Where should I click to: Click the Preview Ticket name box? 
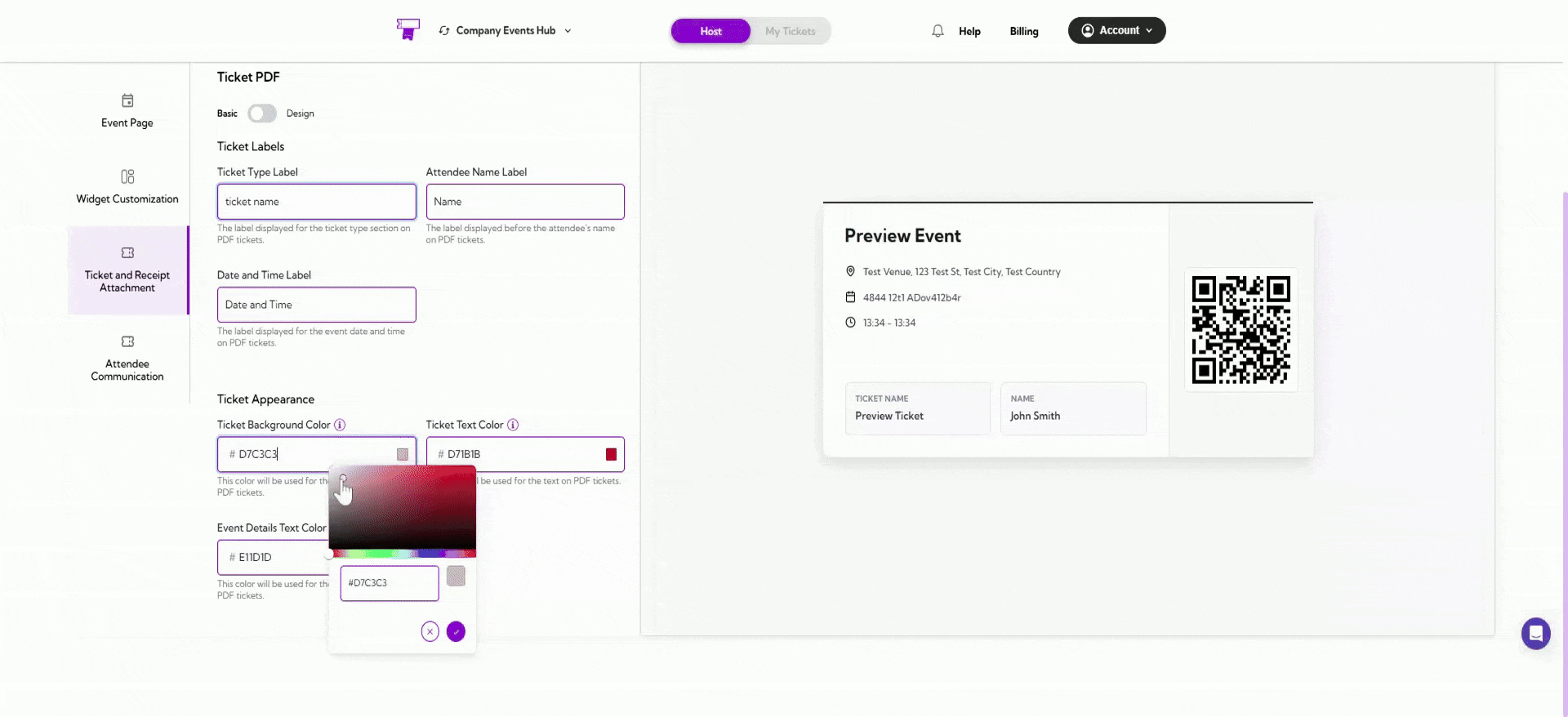tap(918, 408)
